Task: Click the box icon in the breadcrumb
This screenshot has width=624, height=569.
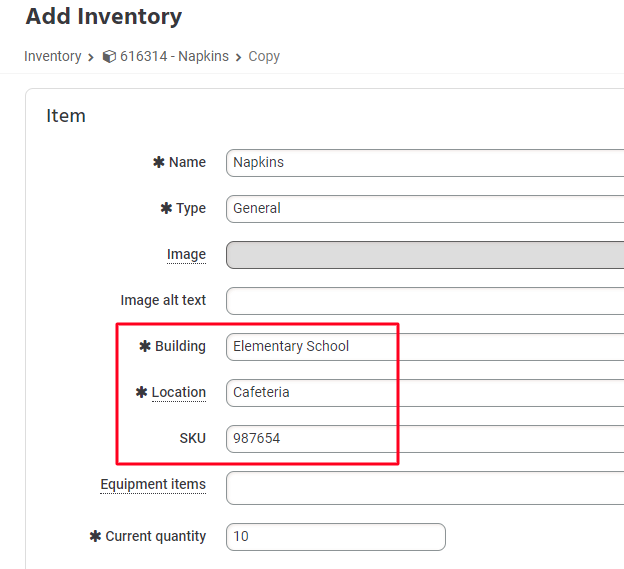Action: pyautogui.click(x=109, y=57)
